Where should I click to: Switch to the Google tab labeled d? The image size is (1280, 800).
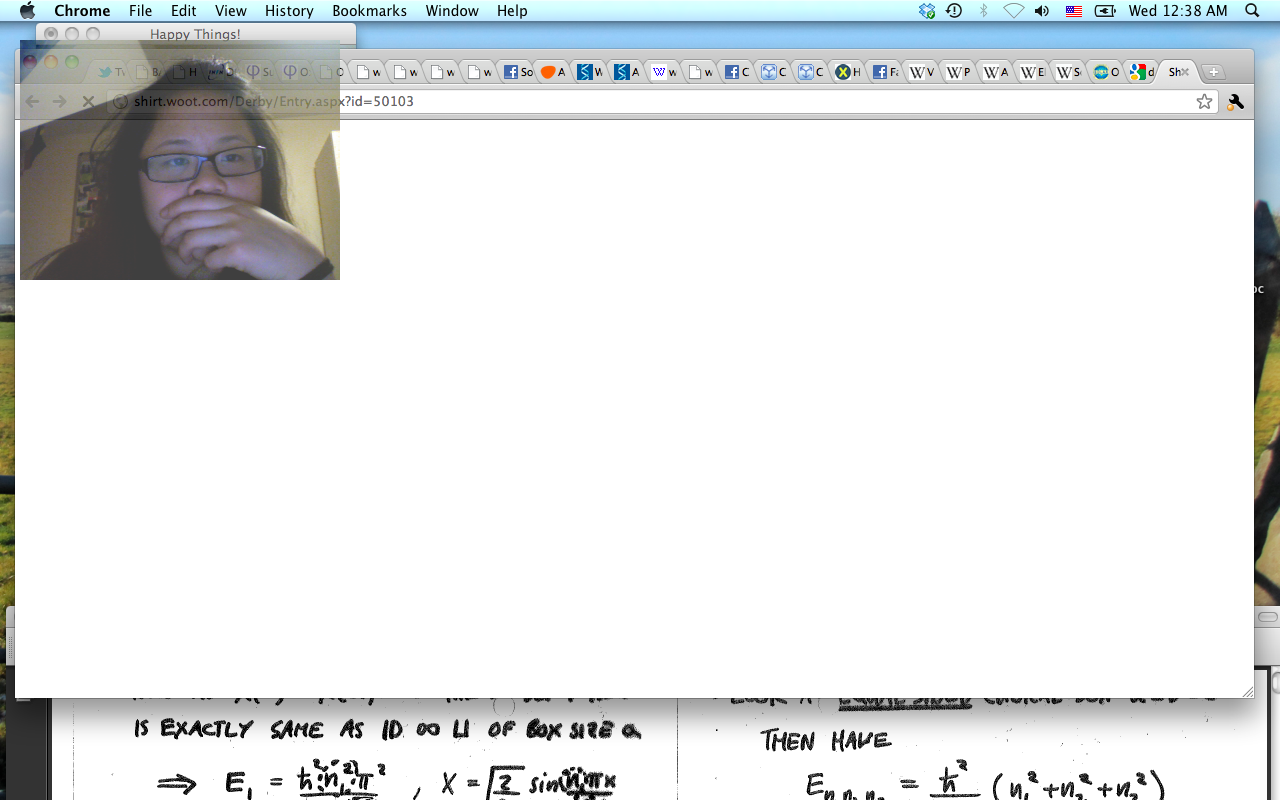[1142, 72]
